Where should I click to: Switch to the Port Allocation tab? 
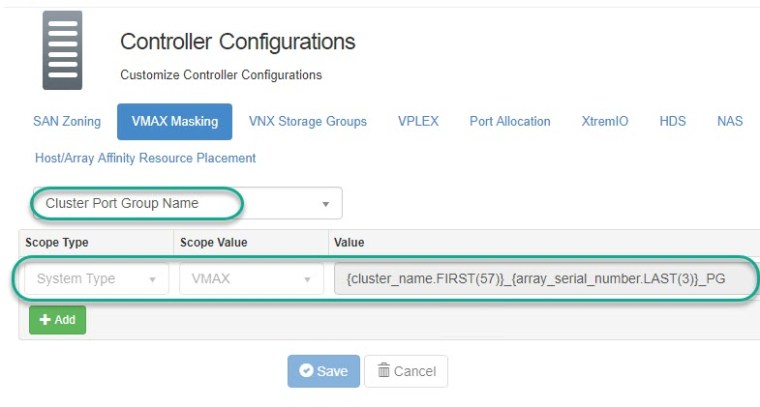[x=510, y=122]
